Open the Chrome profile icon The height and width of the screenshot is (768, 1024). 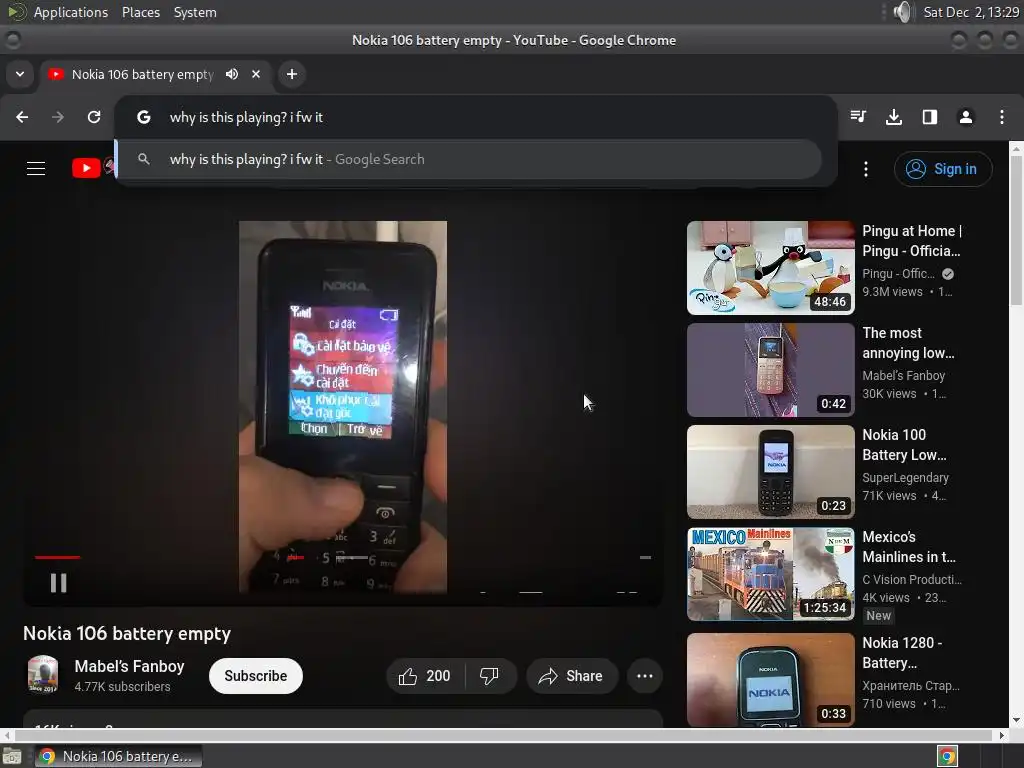click(966, 117)
